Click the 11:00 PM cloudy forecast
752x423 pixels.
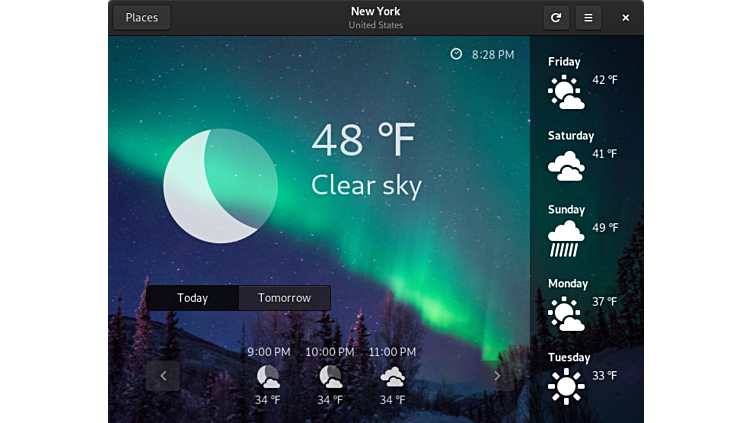(x=392, y=376)
